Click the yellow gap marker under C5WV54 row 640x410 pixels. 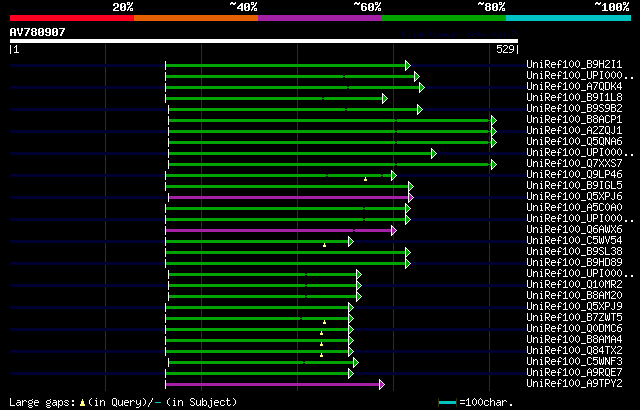coord(324,245)
